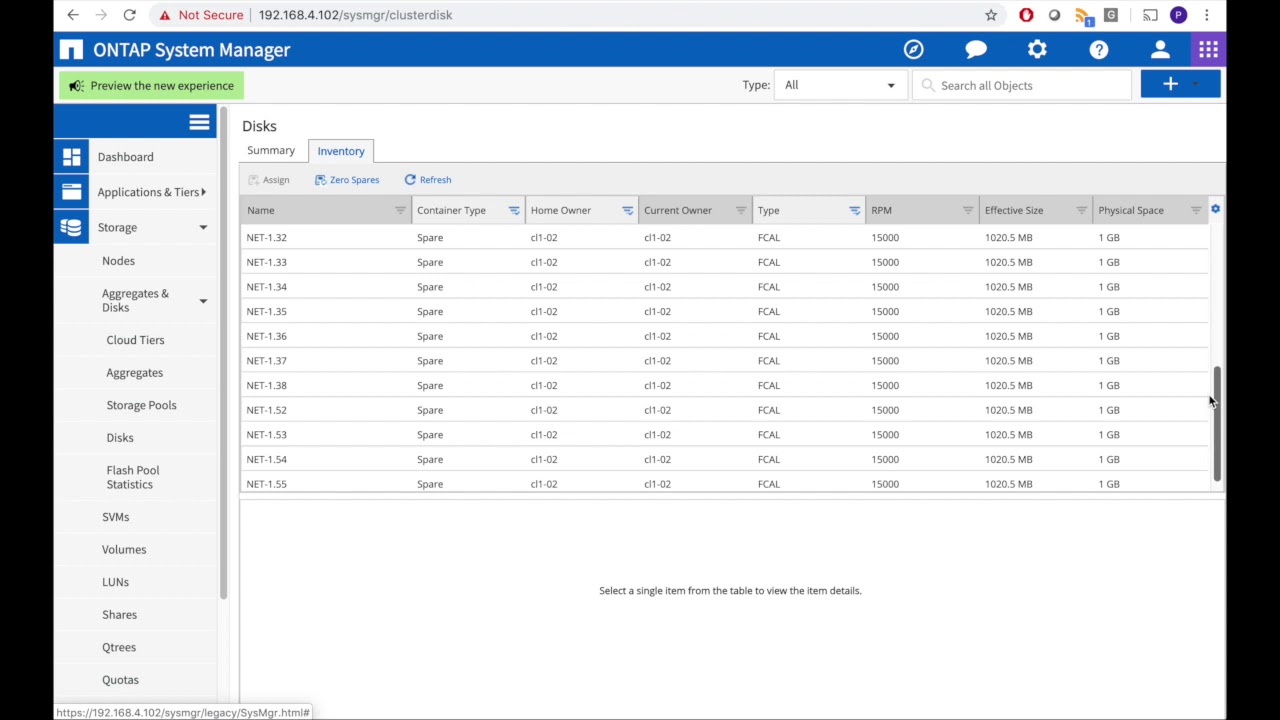The height and width of the screenshot is (720, 1280).
Task: Open Shares in the sidebar
Action: (x=119, y=615)
